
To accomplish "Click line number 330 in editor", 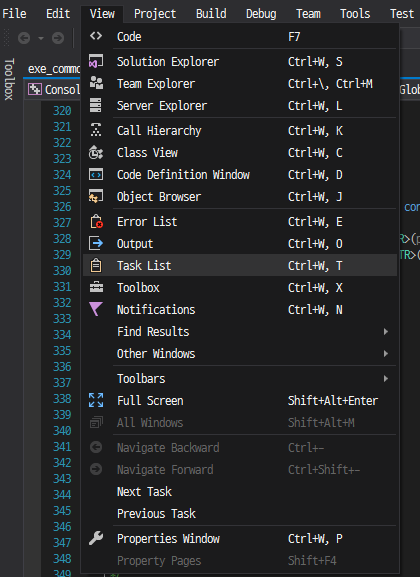I will coord(62,270).
